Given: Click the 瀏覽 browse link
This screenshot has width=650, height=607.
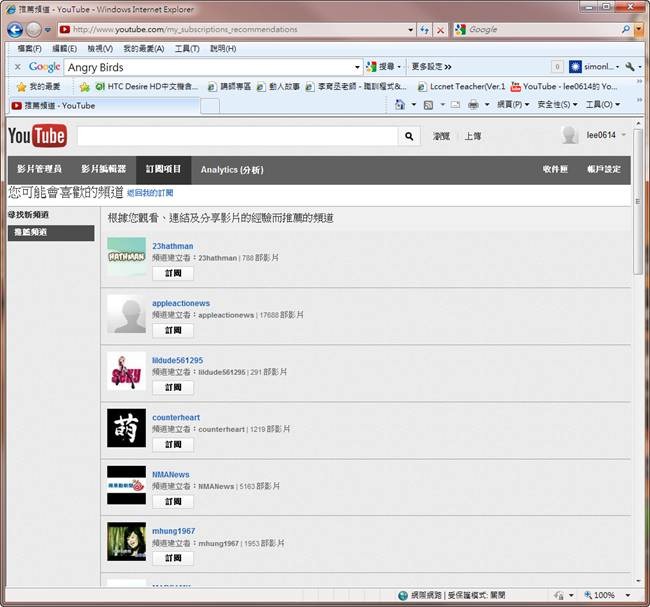Looking at the screenshot, I should click(441, 136).
